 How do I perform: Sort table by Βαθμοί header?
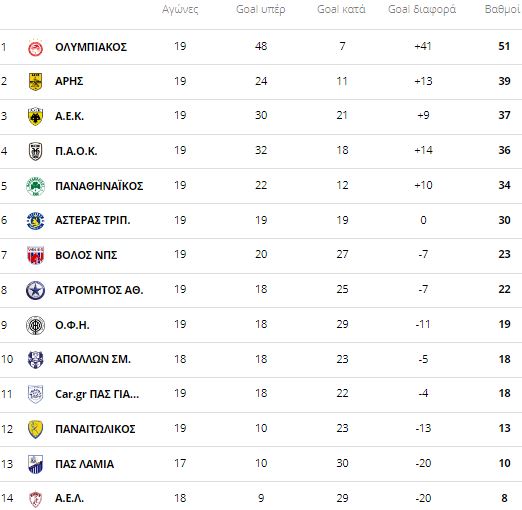503,9
